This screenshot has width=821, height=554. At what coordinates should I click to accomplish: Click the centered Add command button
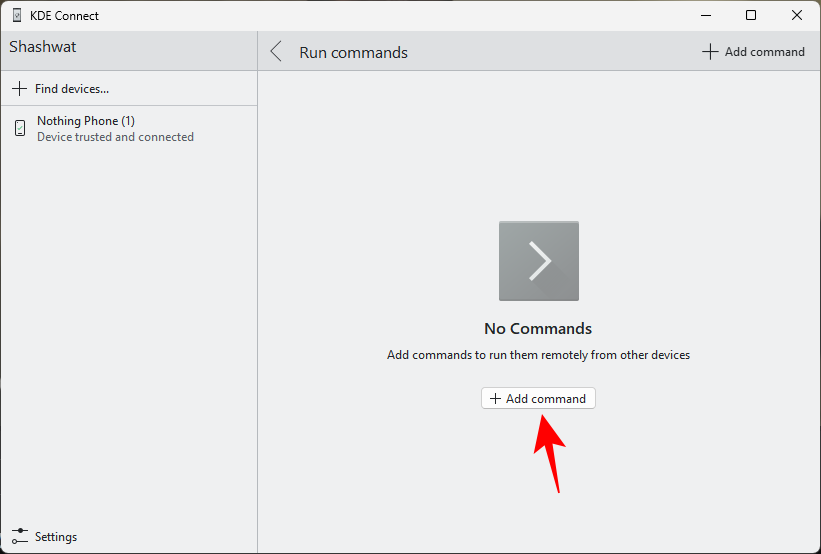(x=538, y=398)
